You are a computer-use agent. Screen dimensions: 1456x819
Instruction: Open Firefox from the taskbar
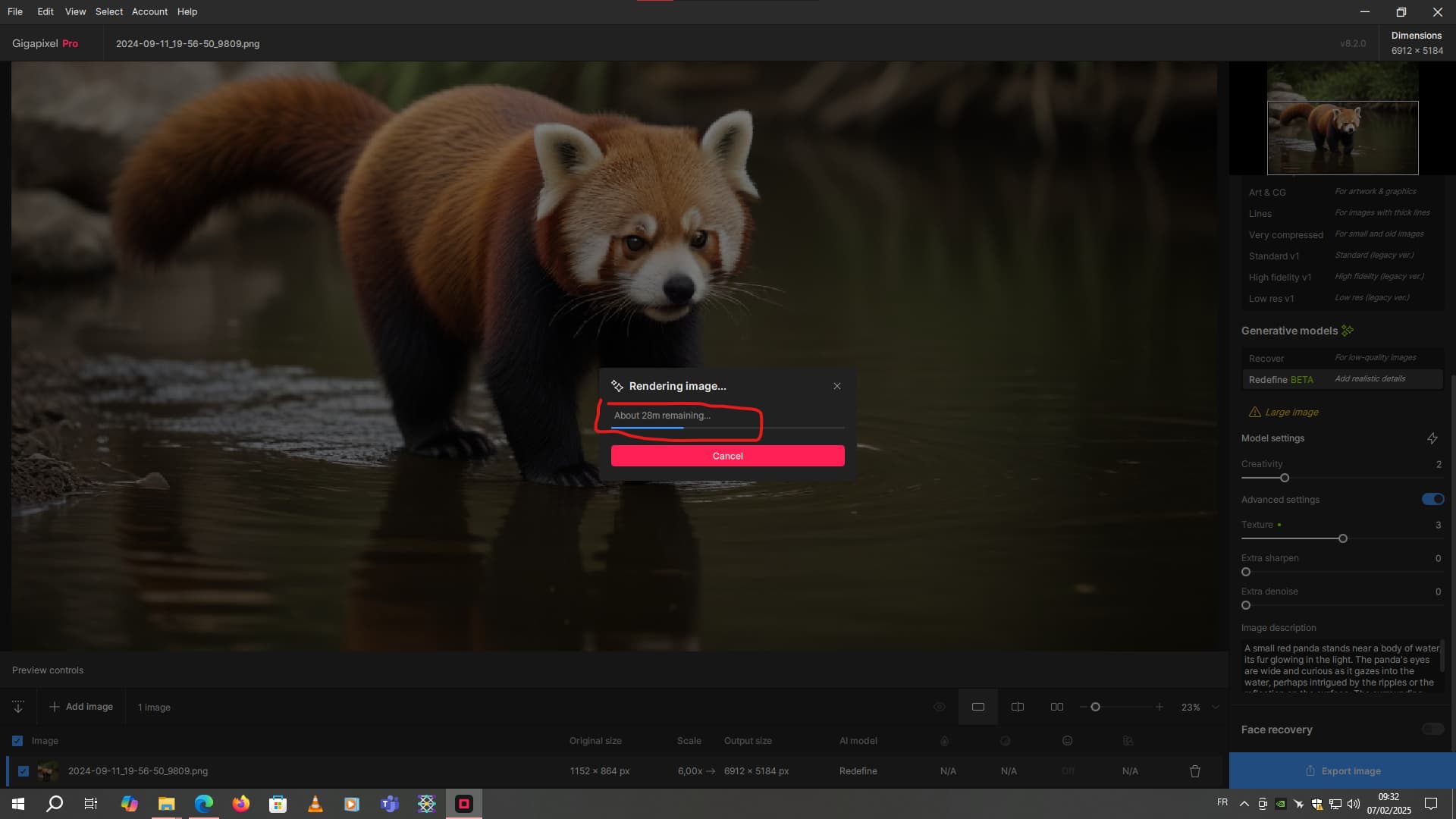(240, 804)
